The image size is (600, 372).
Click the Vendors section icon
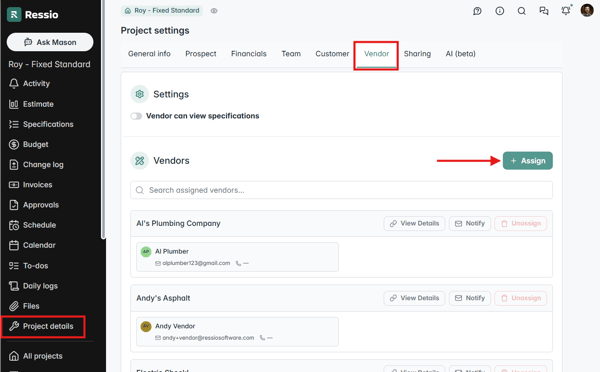coord(140,161)
